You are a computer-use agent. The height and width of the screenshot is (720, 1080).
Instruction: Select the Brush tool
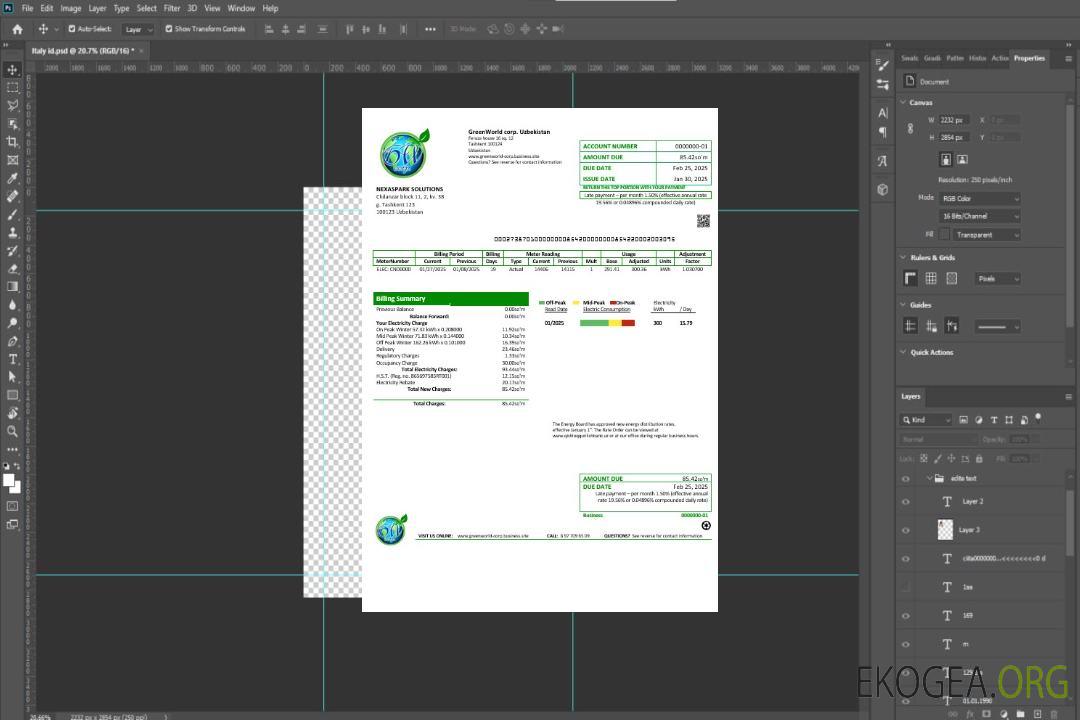click(x=12, y=214)
